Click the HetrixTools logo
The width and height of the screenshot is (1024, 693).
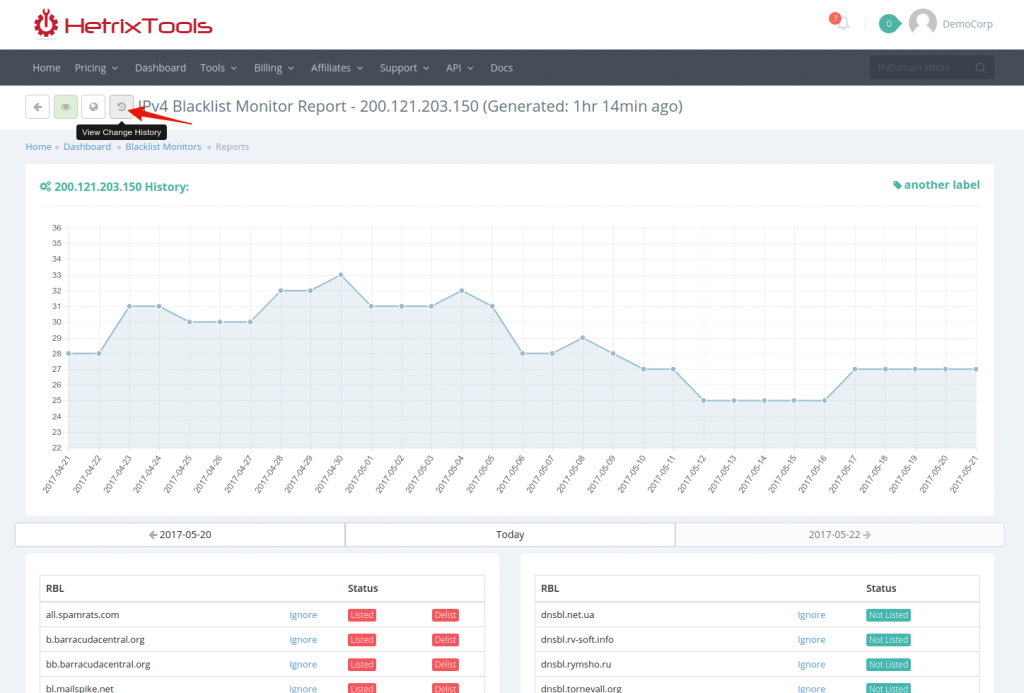(123, 24)
